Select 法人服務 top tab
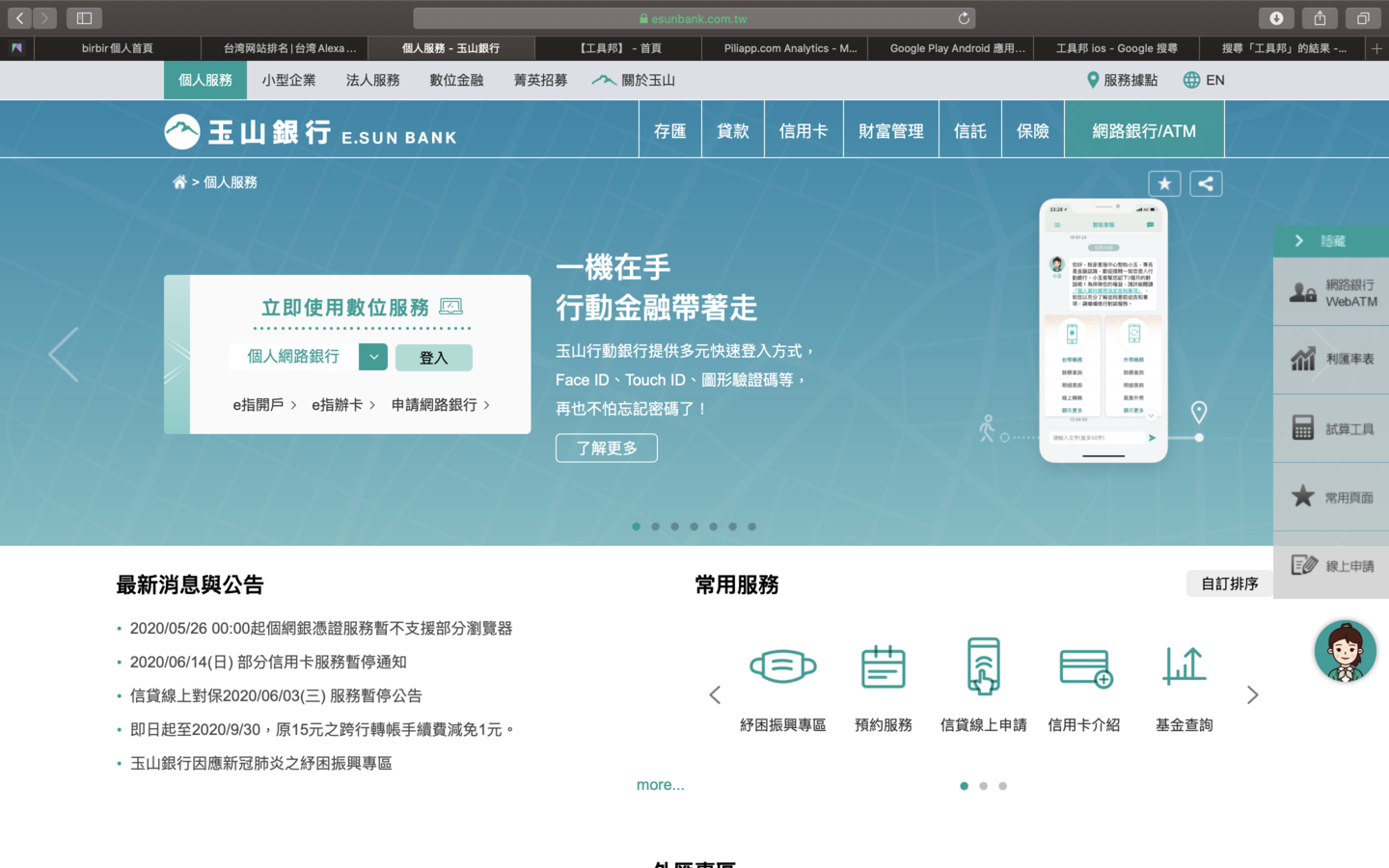The height and width of the screenshot is (868, 1389). point(372,80)
